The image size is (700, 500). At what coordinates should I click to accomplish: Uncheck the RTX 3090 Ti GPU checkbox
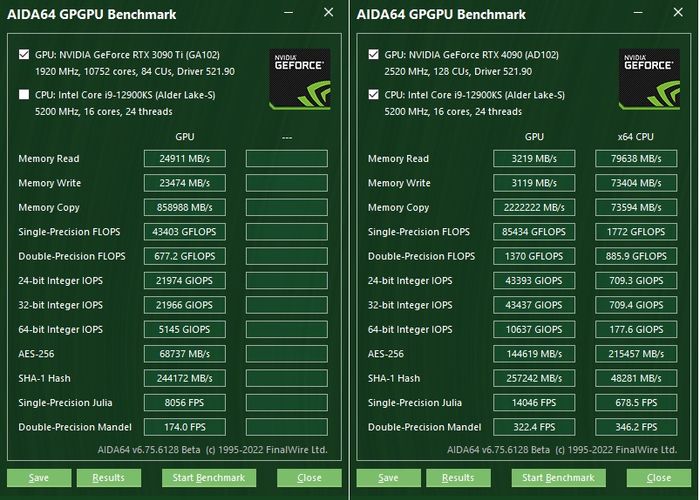[x=24, y=54]
